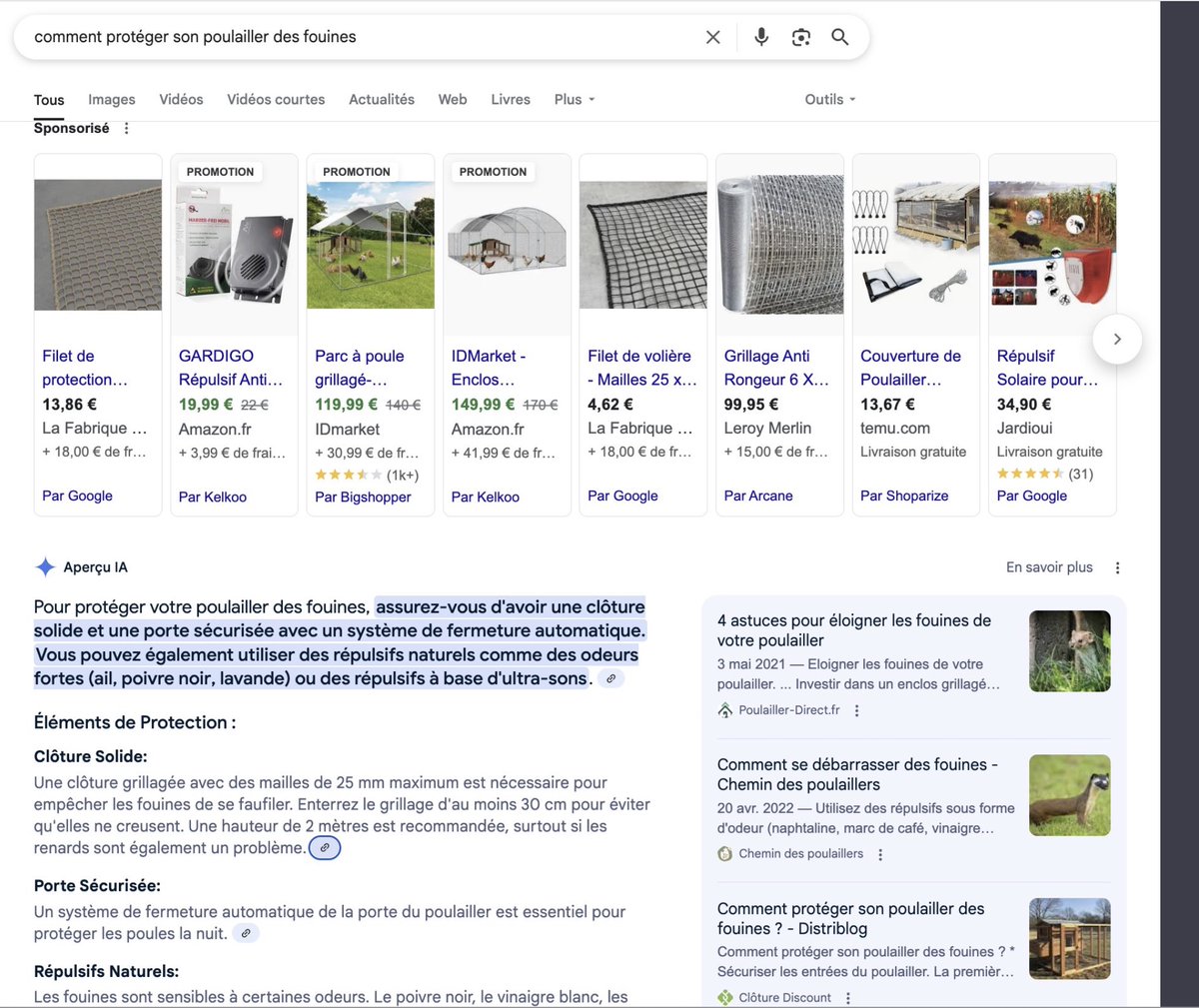Open the Outils dropdown
Viewport: 1199px width, 1008px height.
pyautogui.click(x=830, y=99)
